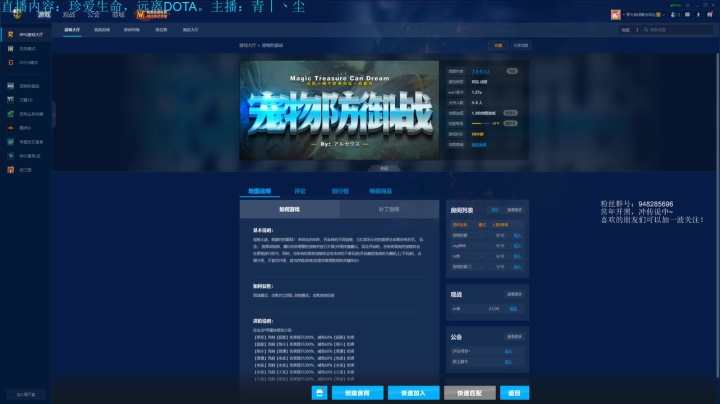This screenshot has height=404, width=720.
Task: Watch the match listed in the 观战 panel
Action: (513, 309)
